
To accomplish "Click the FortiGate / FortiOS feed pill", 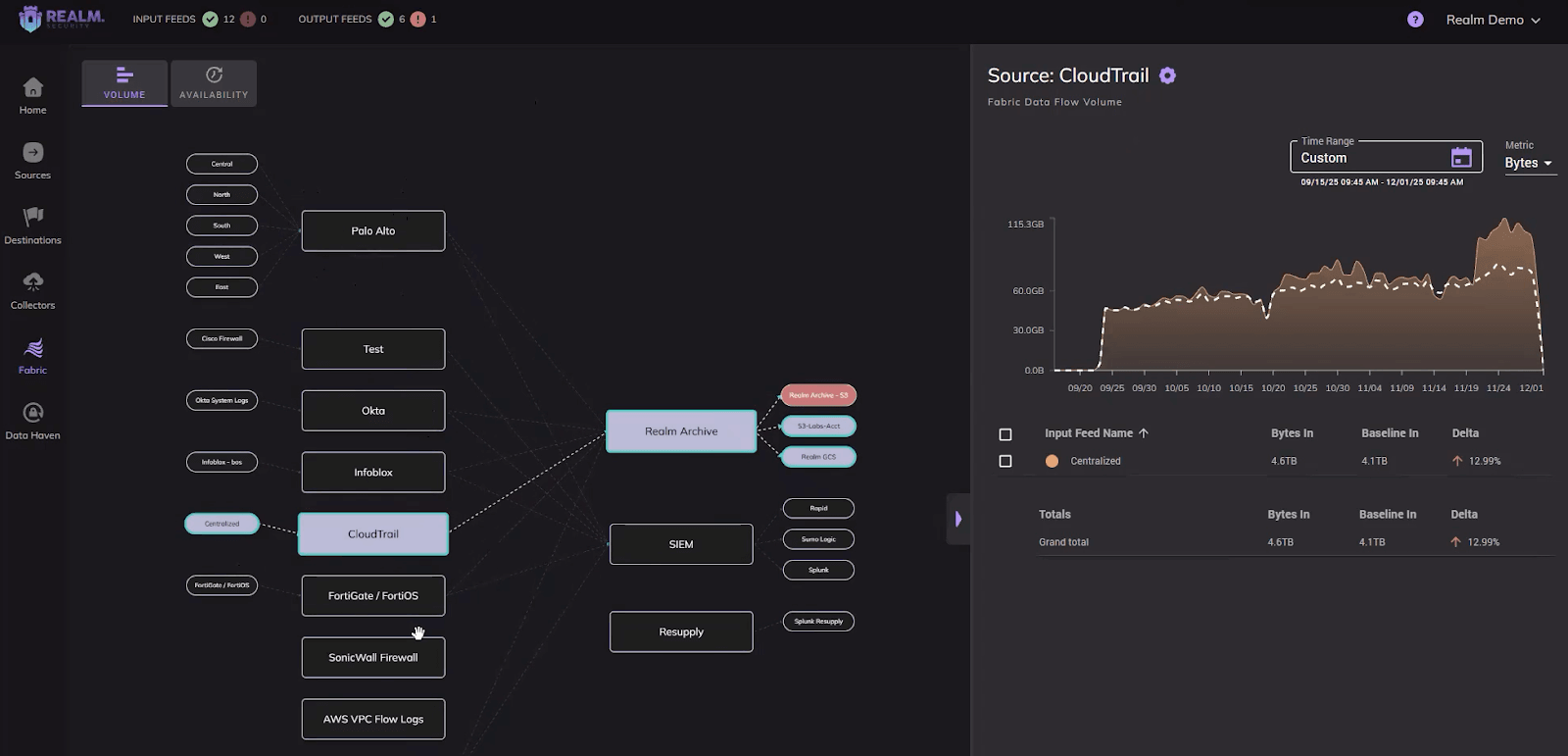I will coord(222,585).
